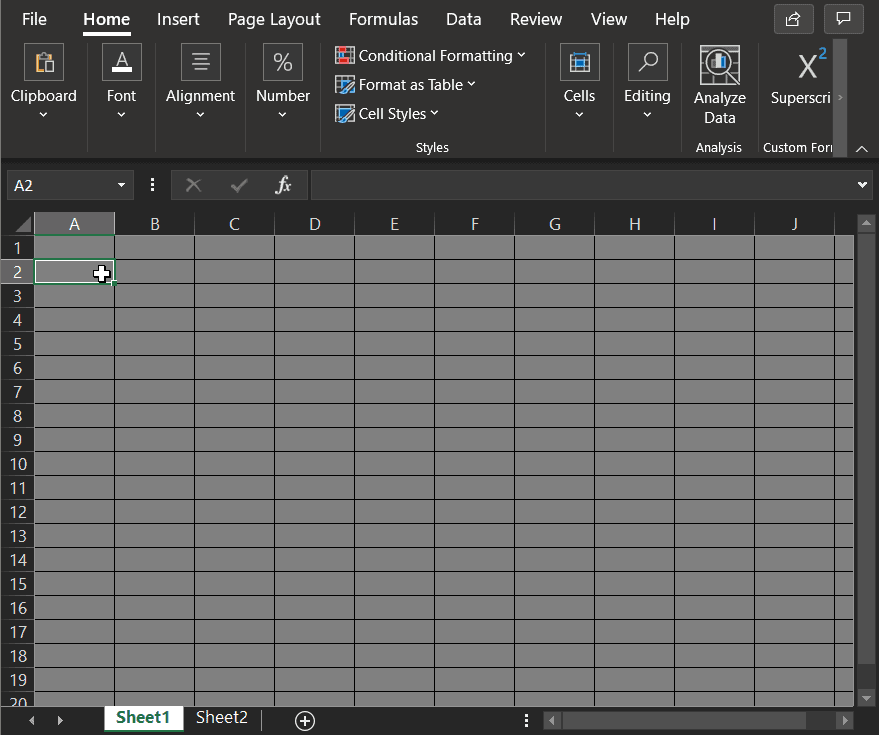879x735 pixels.
Task: Cancel entry with the X icon
Action: click(x=194, y=184)
